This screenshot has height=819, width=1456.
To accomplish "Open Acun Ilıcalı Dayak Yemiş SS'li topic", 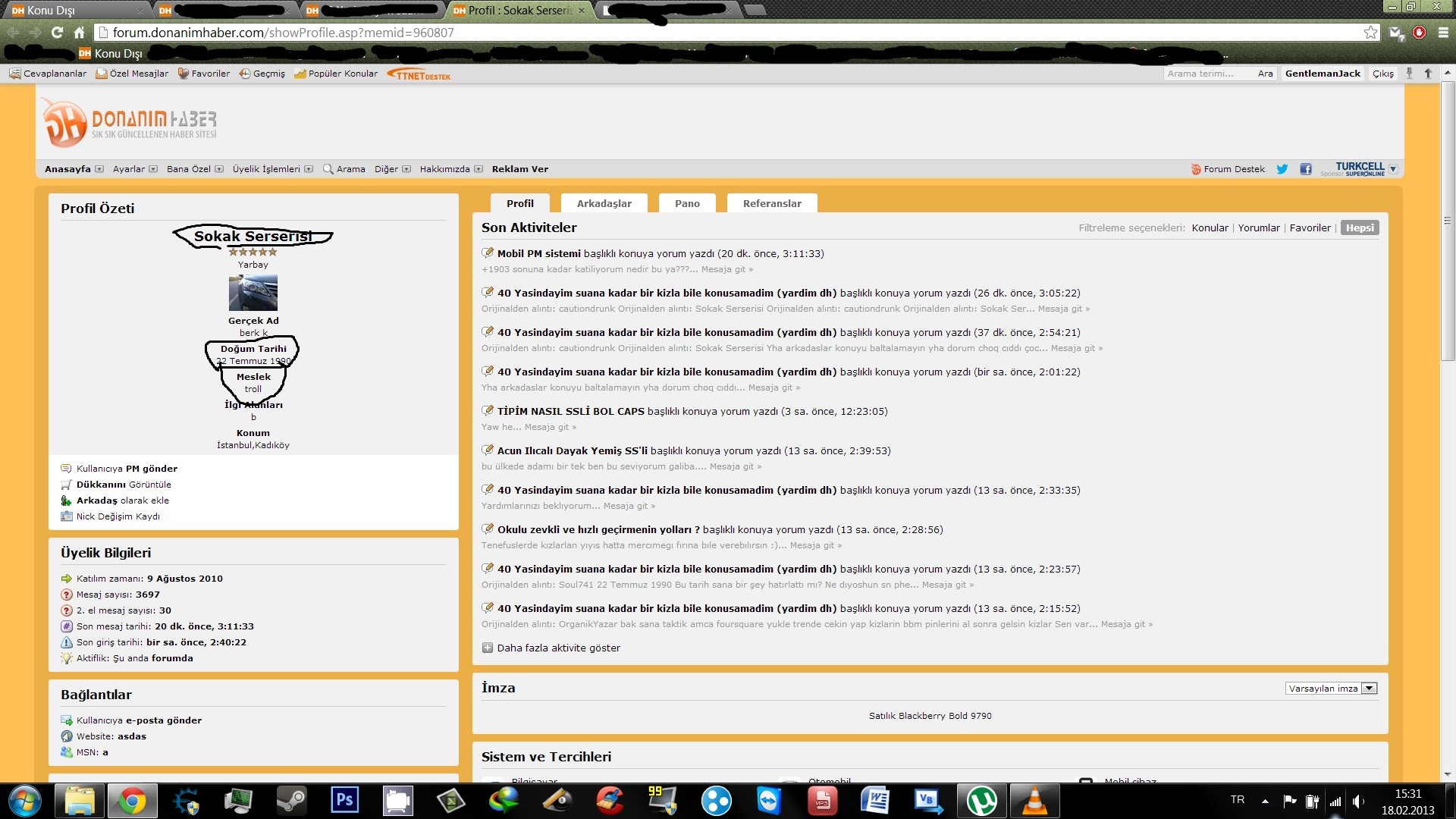I will (x=573, y=450).
